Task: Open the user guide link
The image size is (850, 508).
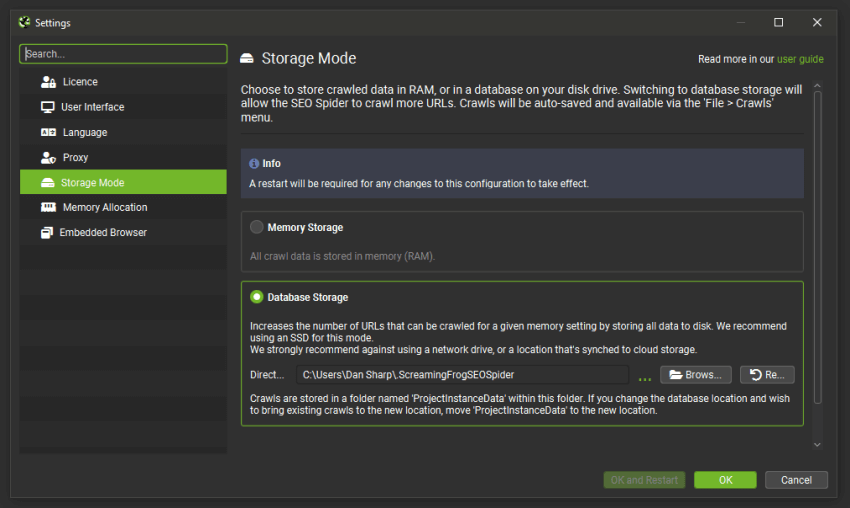Action: point(800,59)
